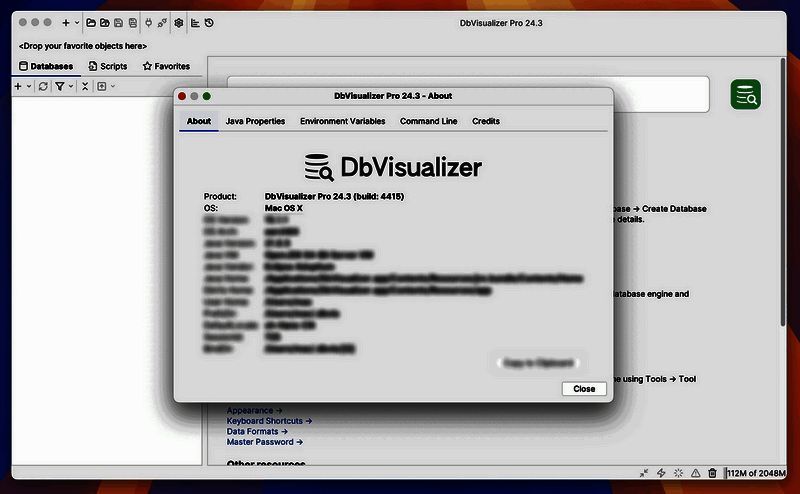Click the warning triangle status icon

click(x=695, y=473)
